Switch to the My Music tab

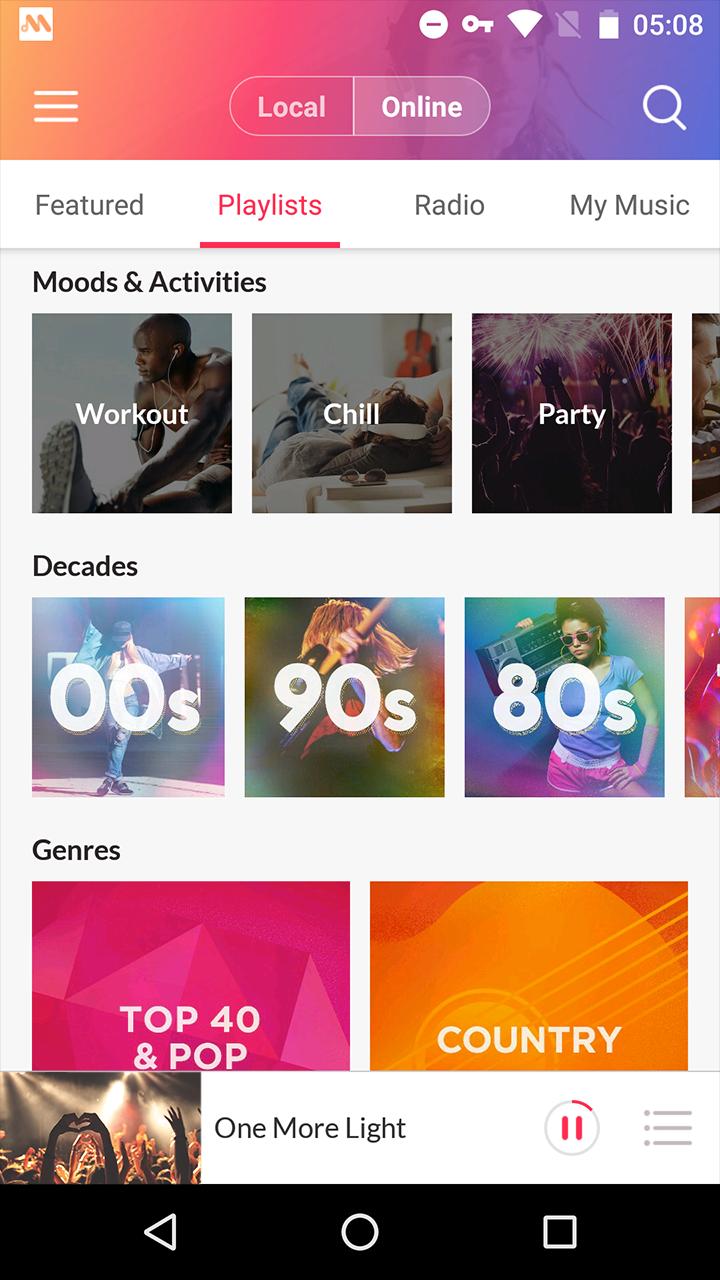pyautogui.click(x=630, y=205)
